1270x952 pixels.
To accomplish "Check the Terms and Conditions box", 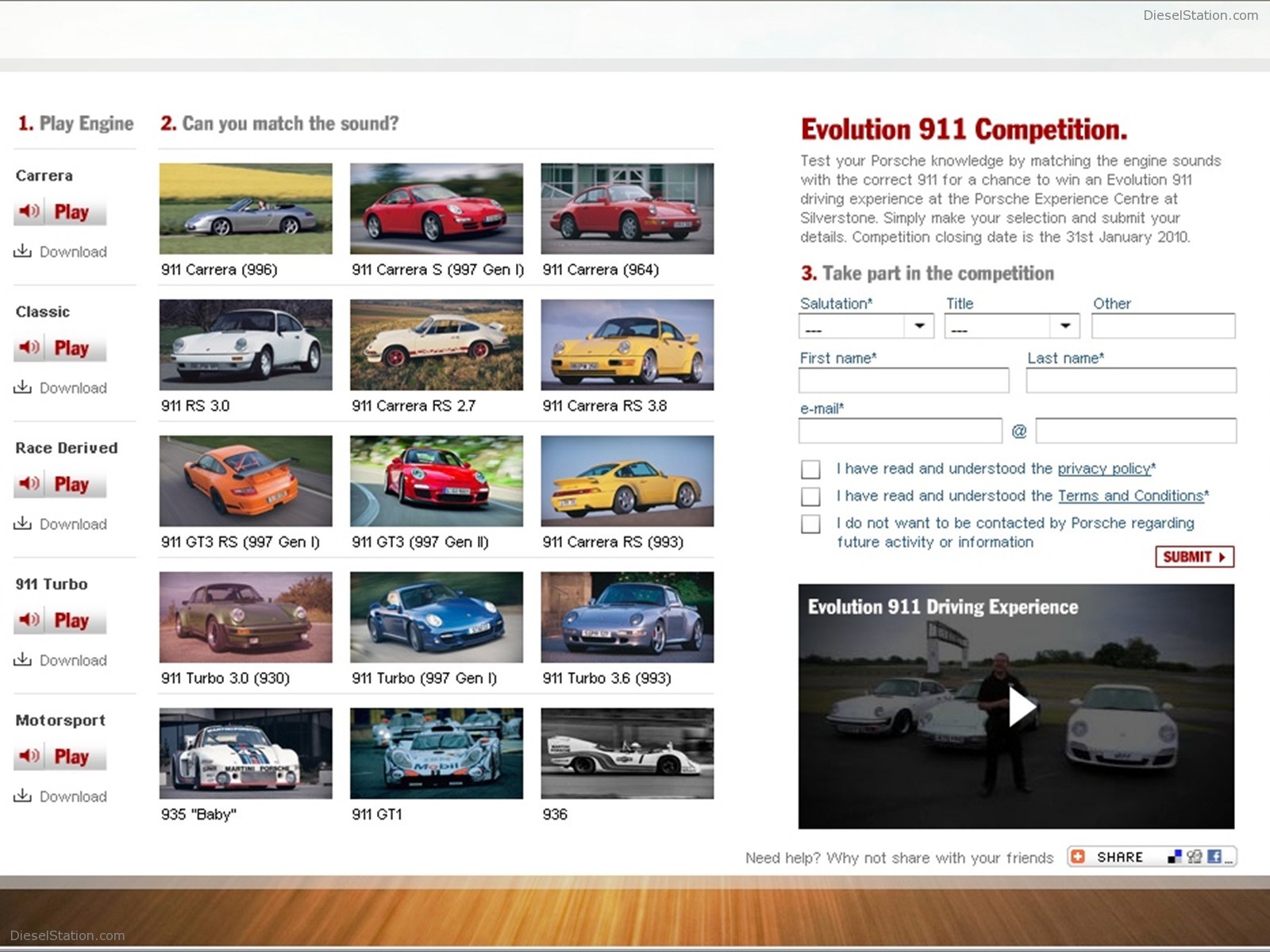I will pyautogui.click(x=810, y=496).
